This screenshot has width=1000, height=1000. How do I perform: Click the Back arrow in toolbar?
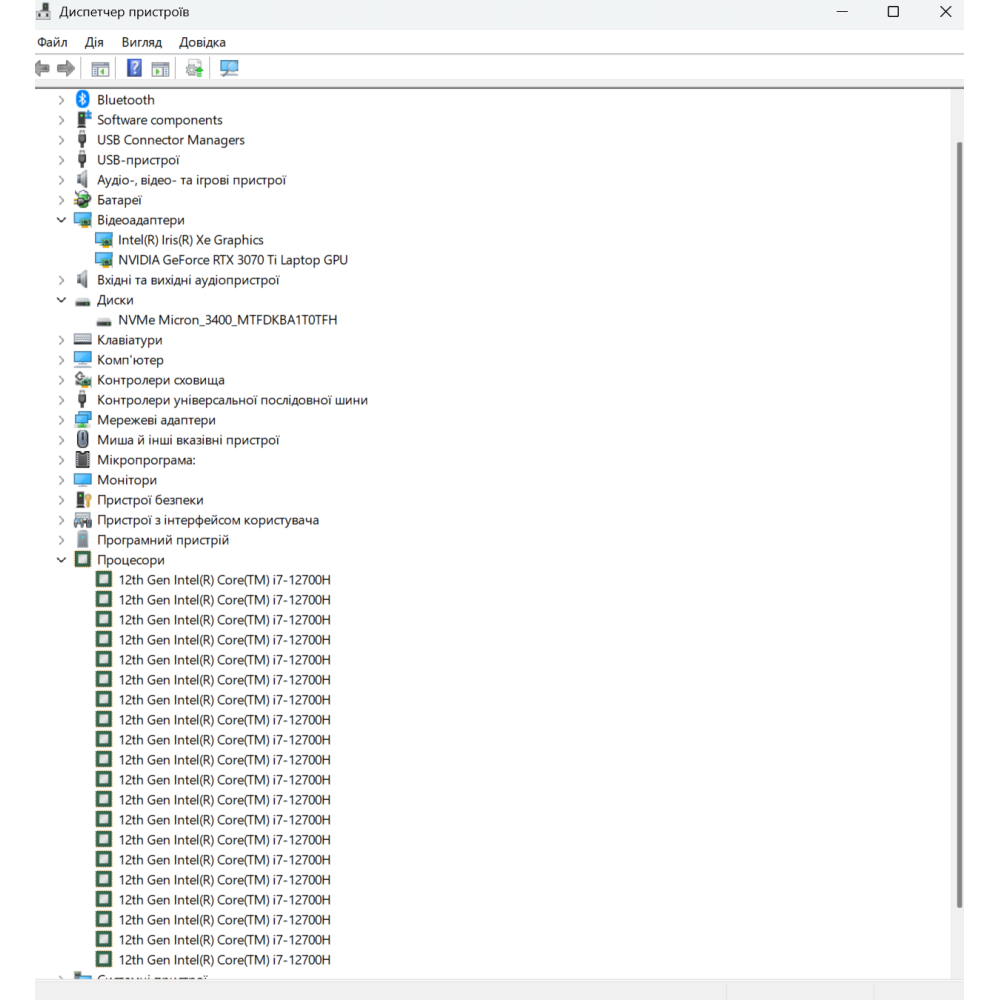[42, 68]
